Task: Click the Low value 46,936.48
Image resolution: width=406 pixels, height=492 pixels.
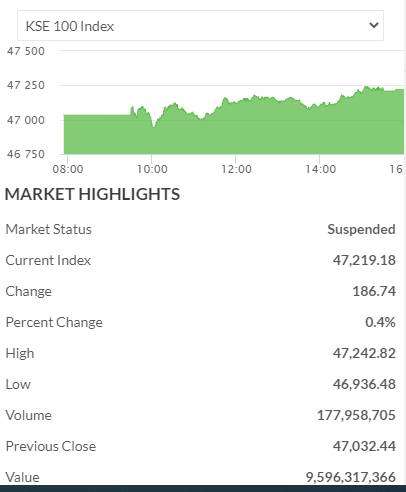Action: (364, 384)
